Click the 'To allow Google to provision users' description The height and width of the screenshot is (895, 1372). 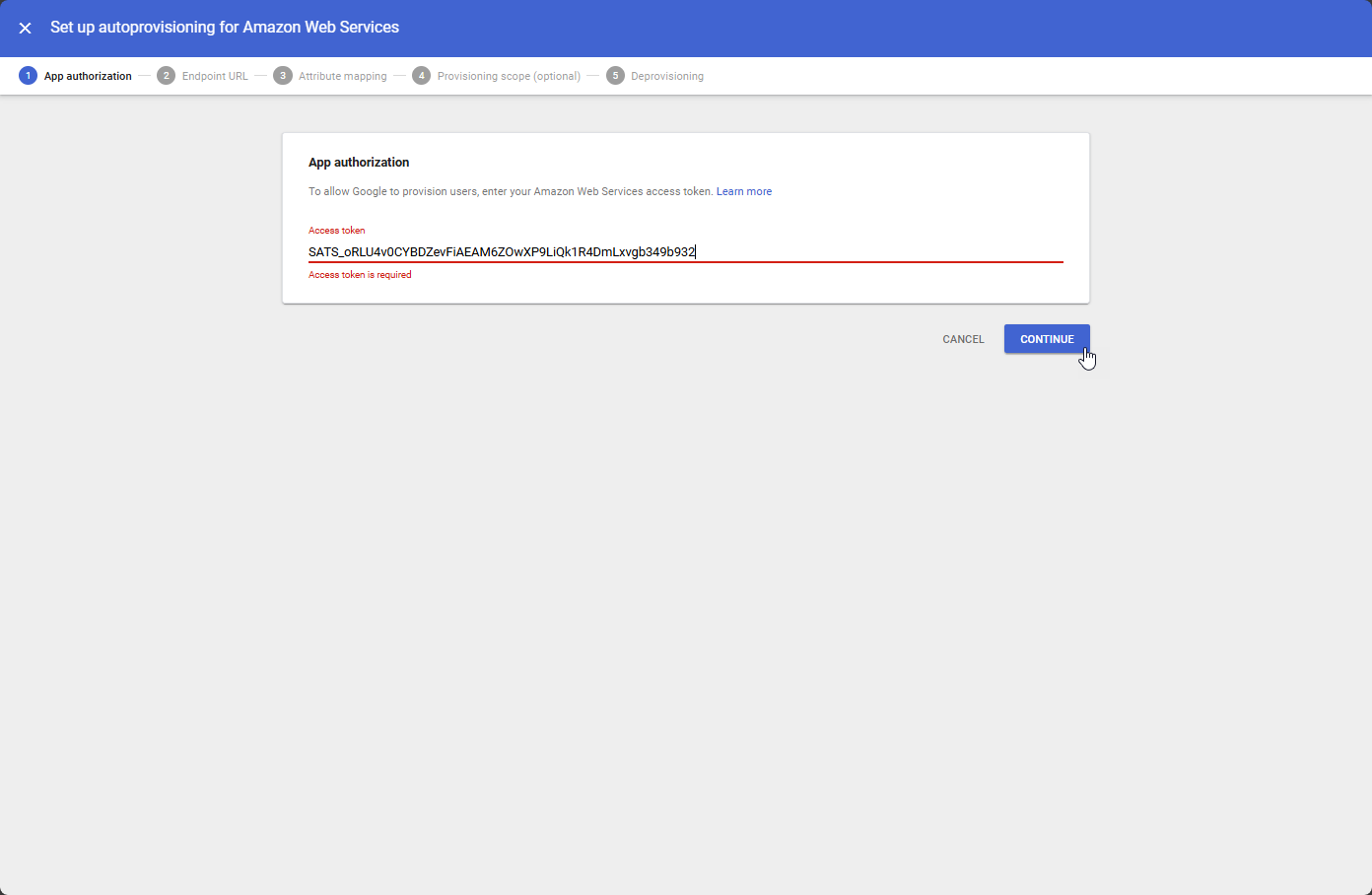click(x=511, y=192)
